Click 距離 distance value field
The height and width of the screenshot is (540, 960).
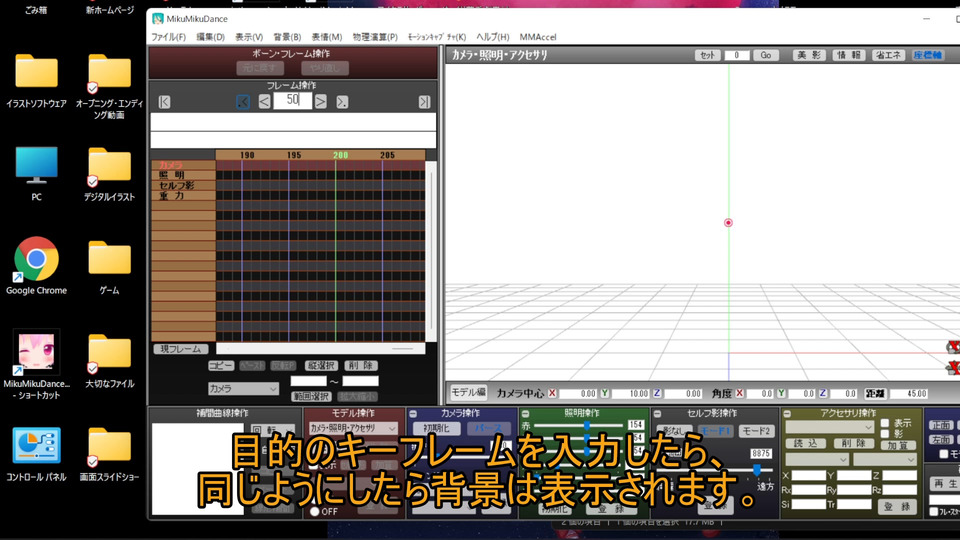click(x=909, y=394)
